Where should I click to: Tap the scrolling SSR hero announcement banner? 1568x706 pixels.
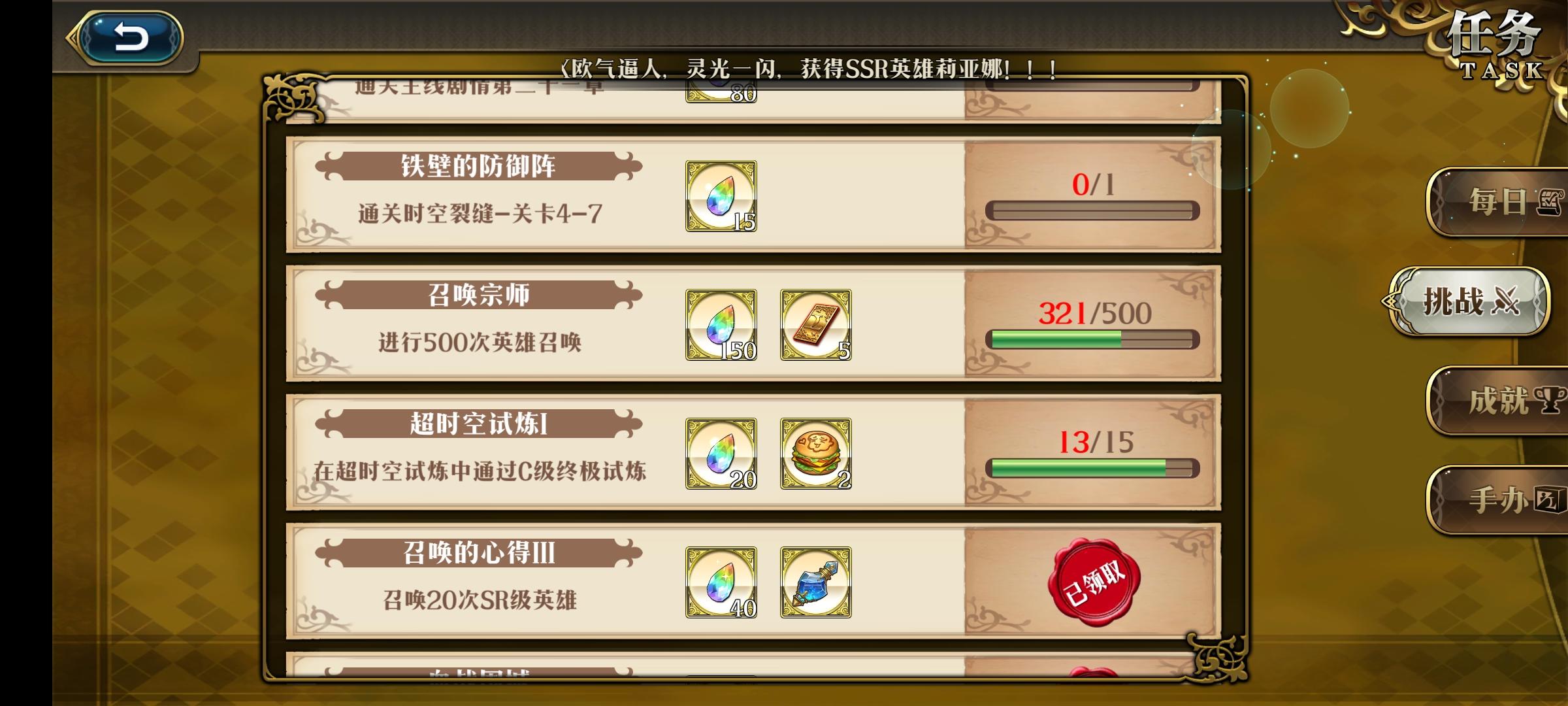(809, 69)
